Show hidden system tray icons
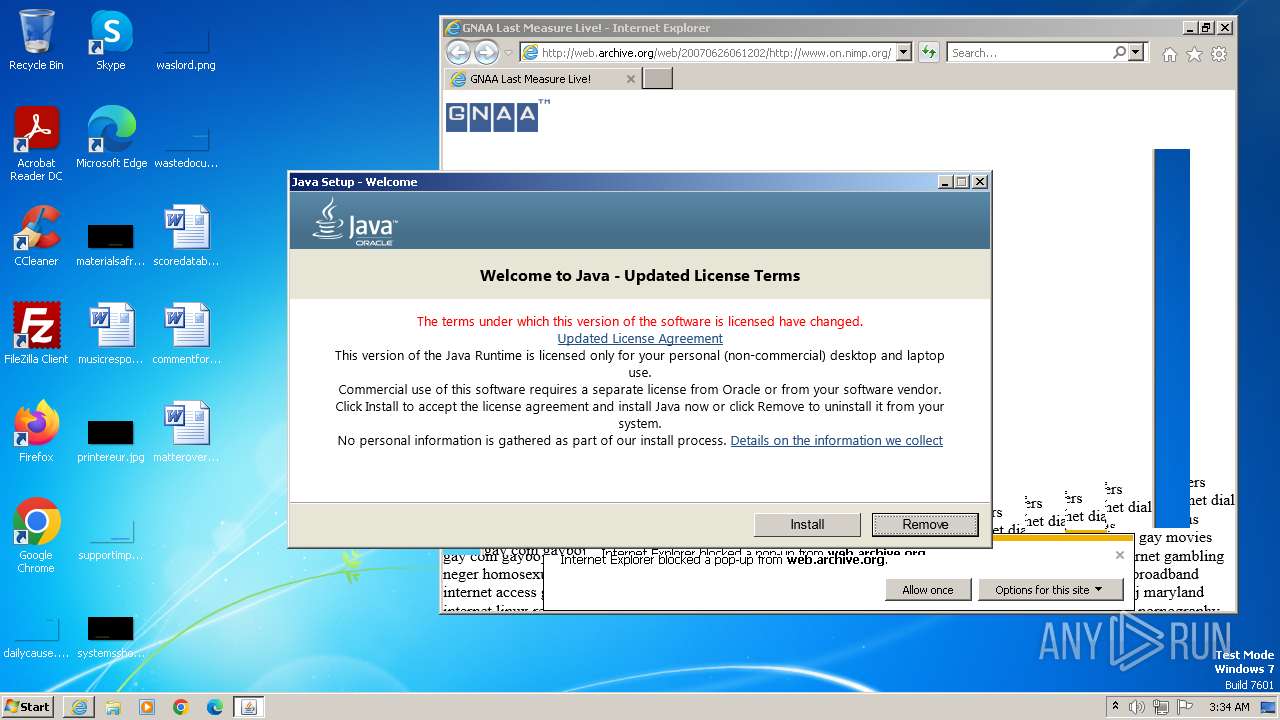1280x720 pixels. tap(1115, 707)
